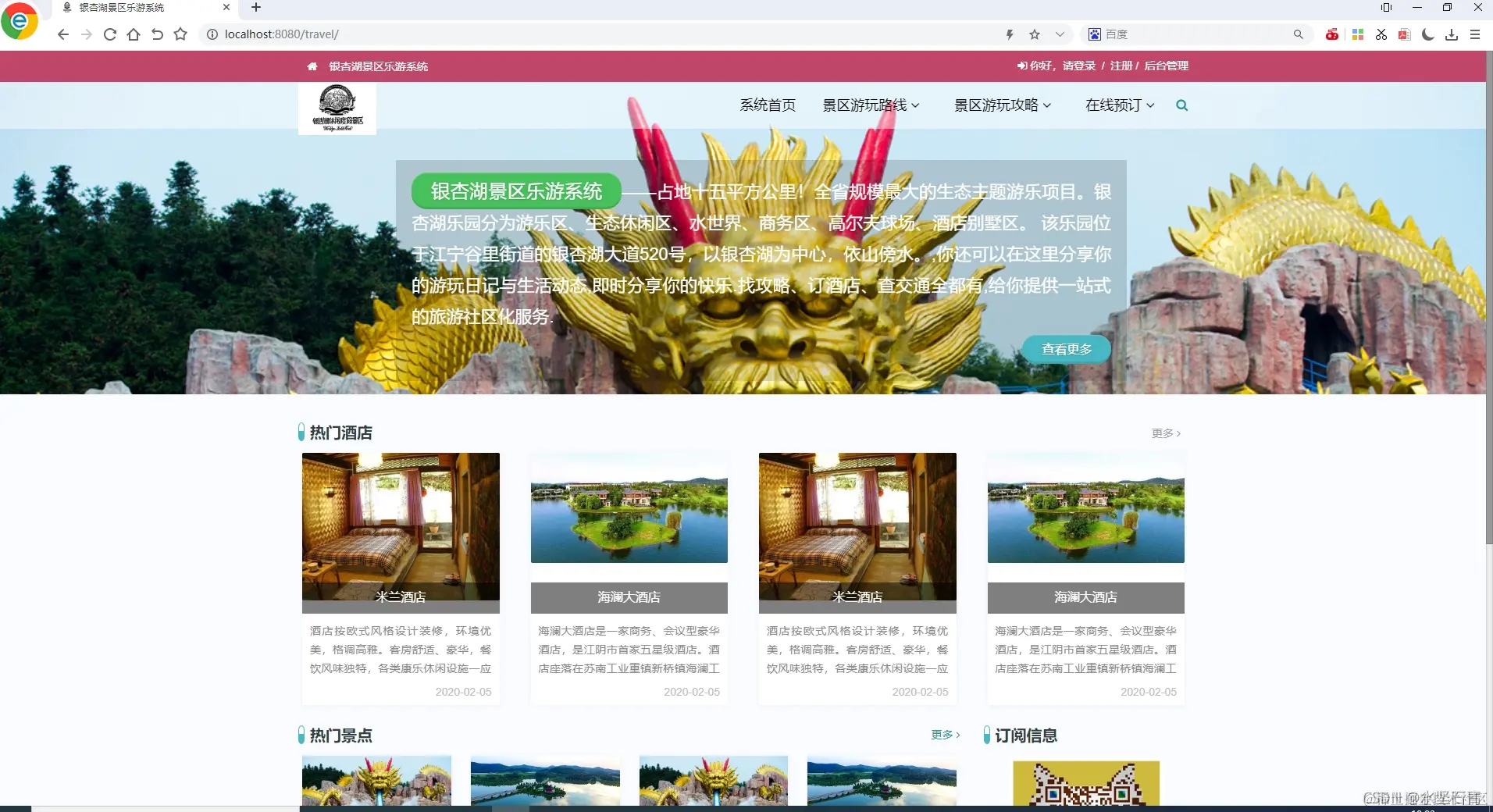
Task: Click the 热门酒店 section heading
Action: 340,433
